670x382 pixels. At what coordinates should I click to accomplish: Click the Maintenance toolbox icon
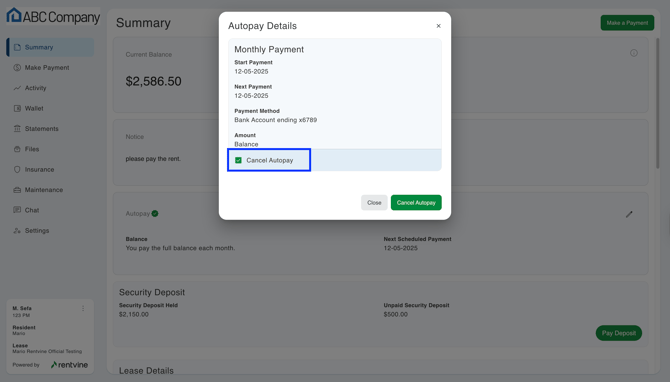click(17, 190)
